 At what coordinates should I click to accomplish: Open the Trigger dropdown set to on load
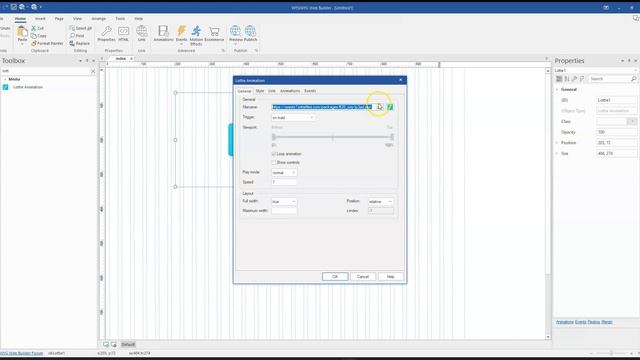[x=293, y=118]
